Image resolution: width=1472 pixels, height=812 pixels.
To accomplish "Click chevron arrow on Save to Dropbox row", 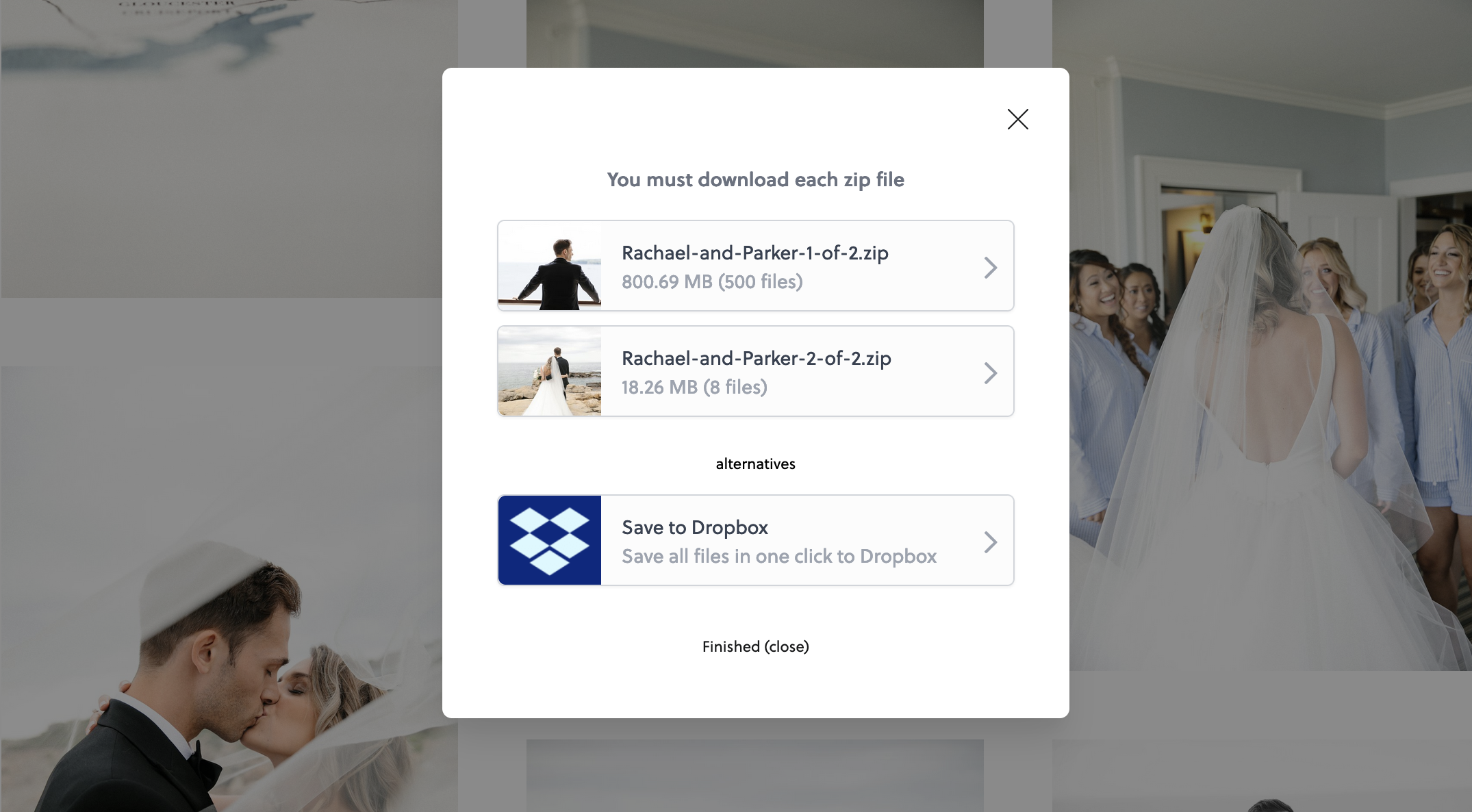I will point(990,542).
